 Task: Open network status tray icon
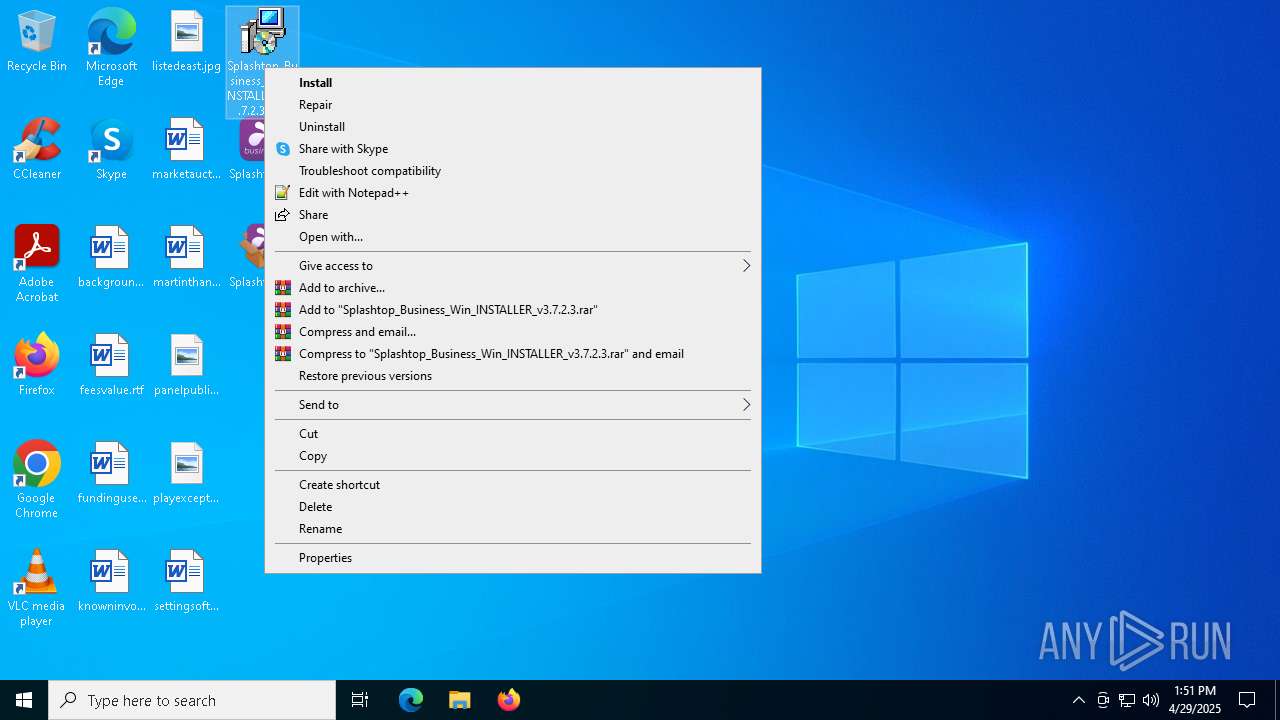point(1127,700)
